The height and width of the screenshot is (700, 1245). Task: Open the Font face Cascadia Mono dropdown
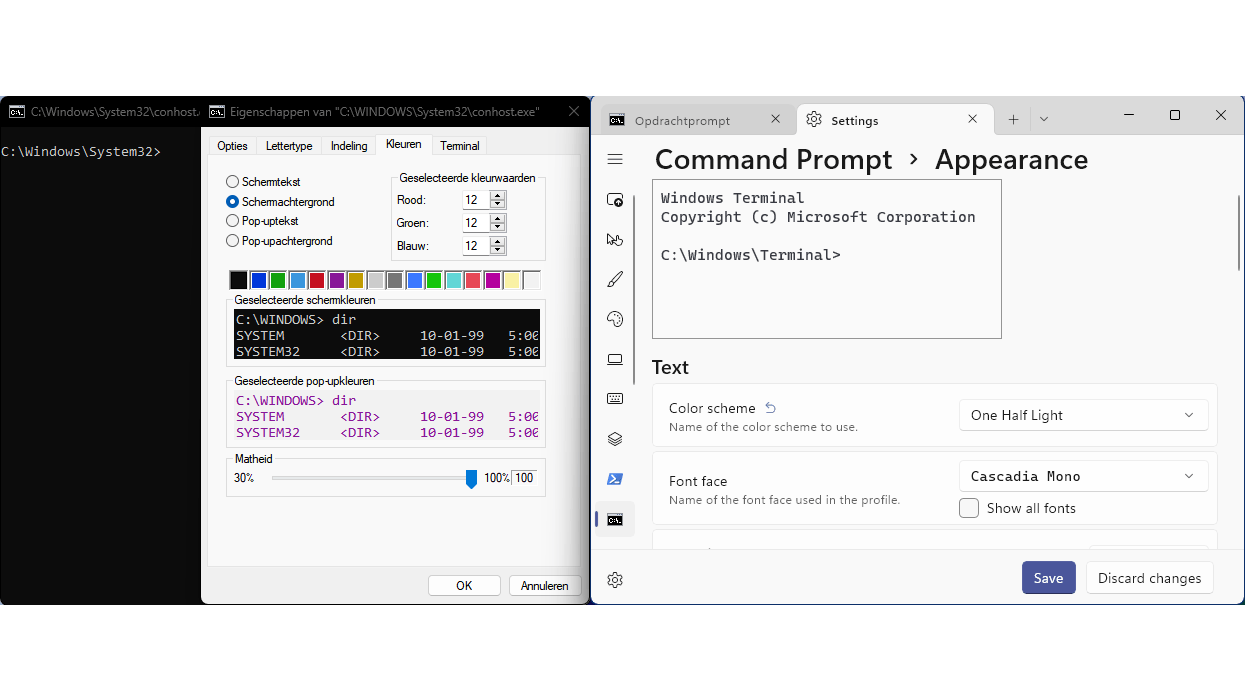(1083, 476)
